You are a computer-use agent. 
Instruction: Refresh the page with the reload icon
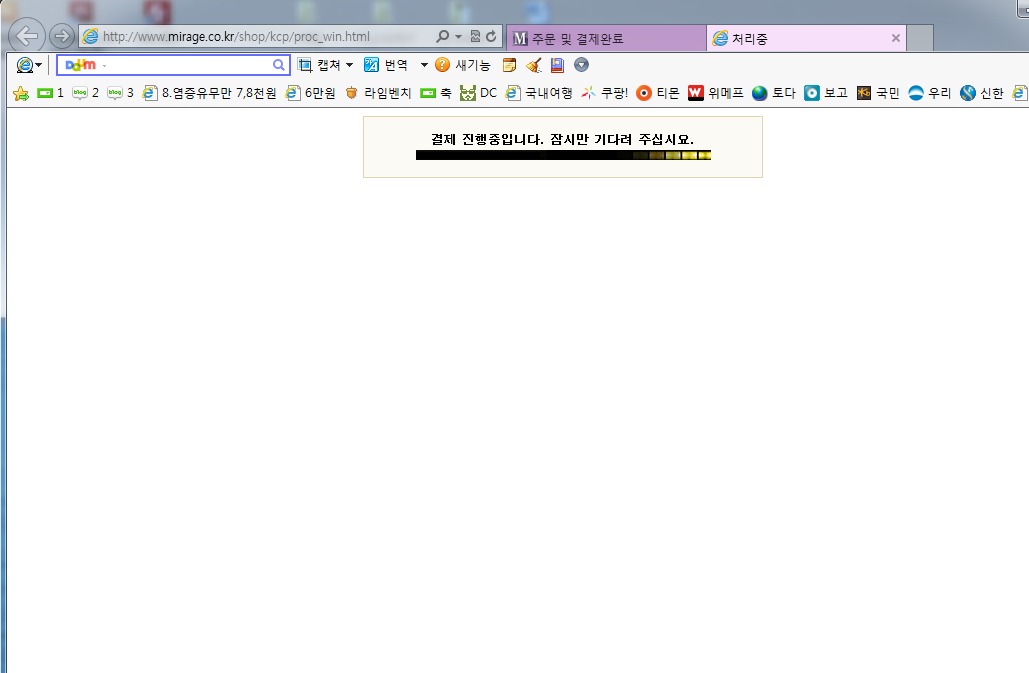491,37
